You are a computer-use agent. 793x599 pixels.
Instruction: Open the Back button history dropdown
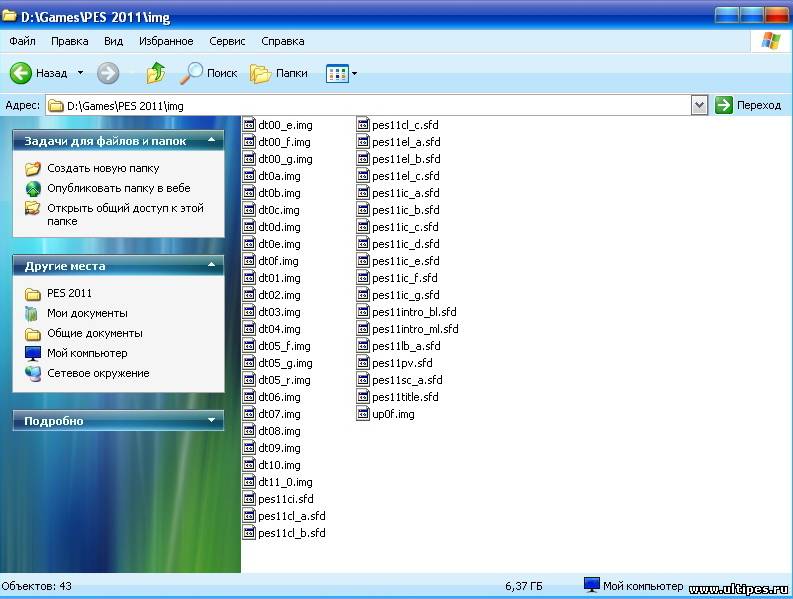pyautogui.click(x=80, y=73)
